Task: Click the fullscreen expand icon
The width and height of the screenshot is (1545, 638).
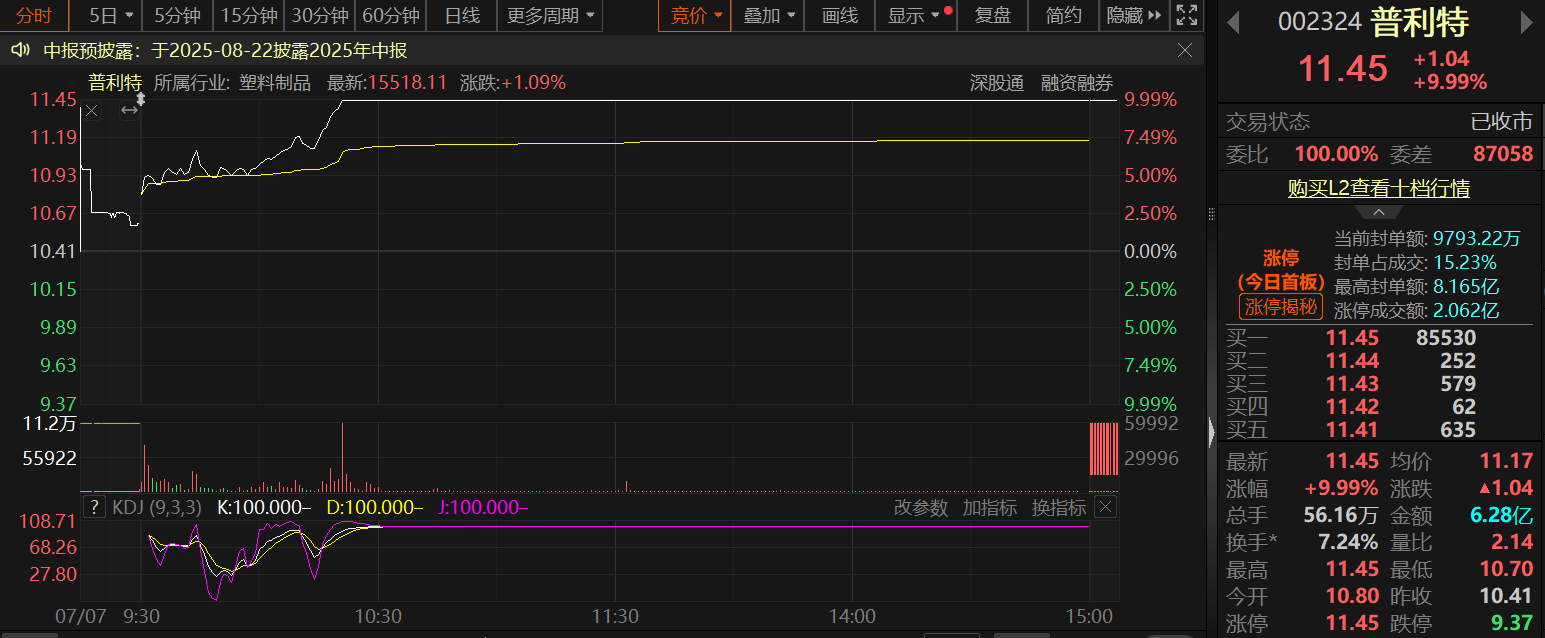Action: click(x=1186, y=15)
